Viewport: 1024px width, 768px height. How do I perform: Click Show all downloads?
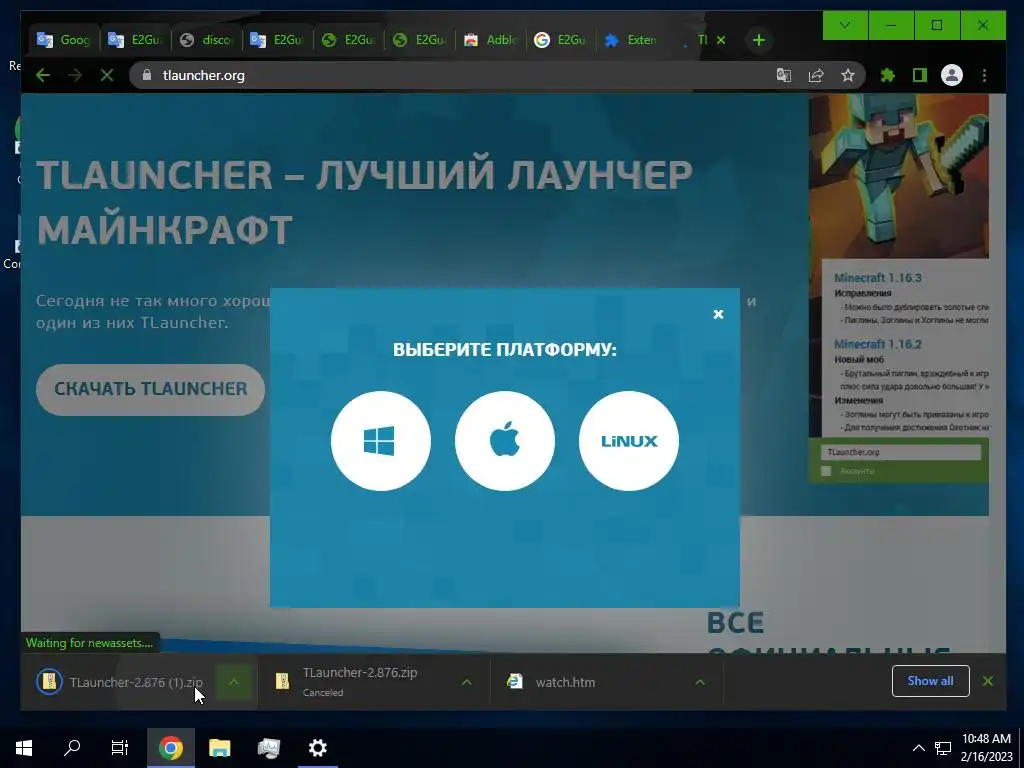931,681
